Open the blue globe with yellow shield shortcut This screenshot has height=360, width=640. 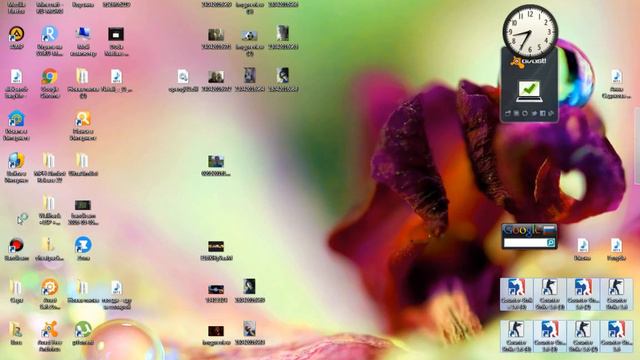pyautogui.click(x=16, y=161)
